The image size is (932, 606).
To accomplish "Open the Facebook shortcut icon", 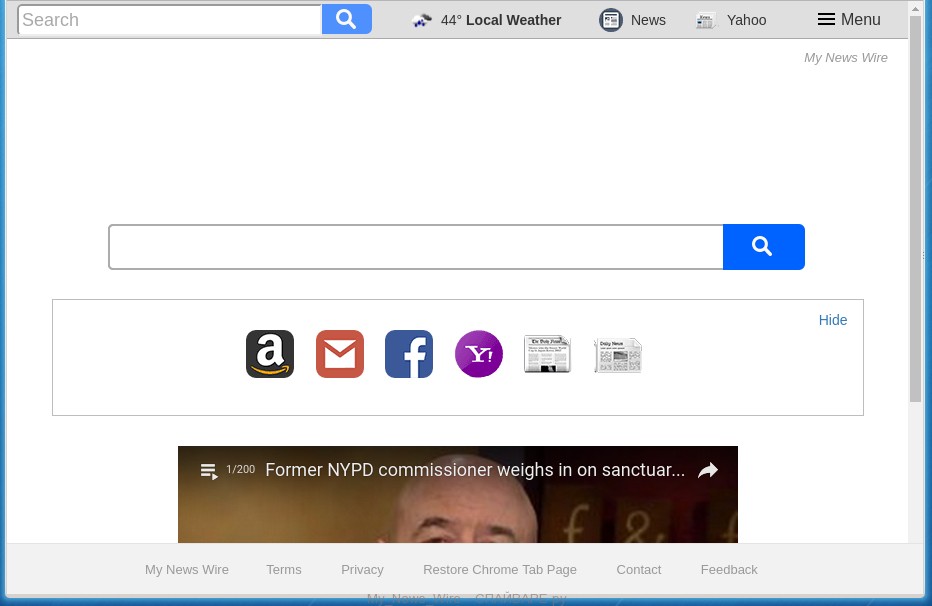I will click(409, 354).
